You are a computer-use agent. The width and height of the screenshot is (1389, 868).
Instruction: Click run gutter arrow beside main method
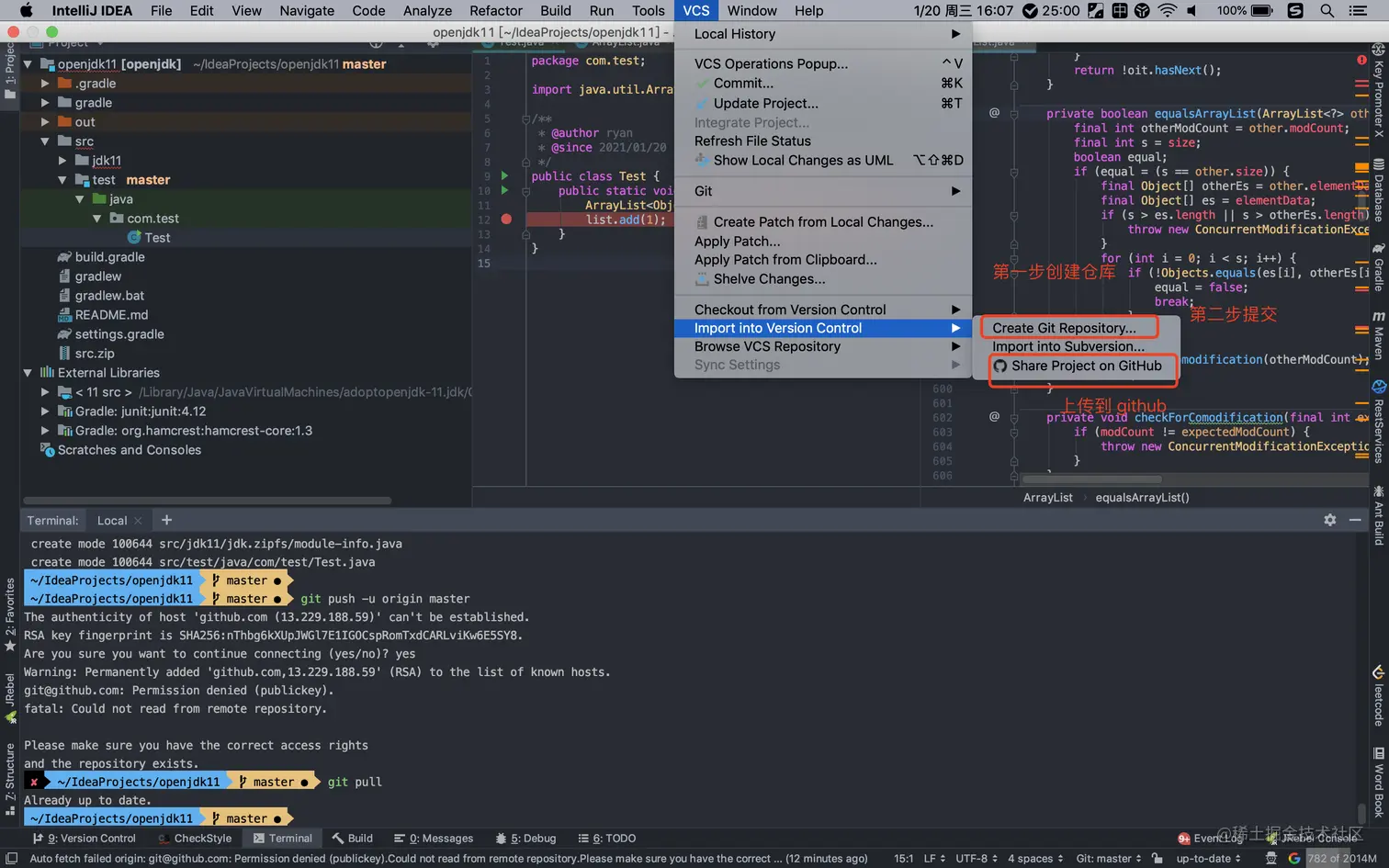point(504,190)
